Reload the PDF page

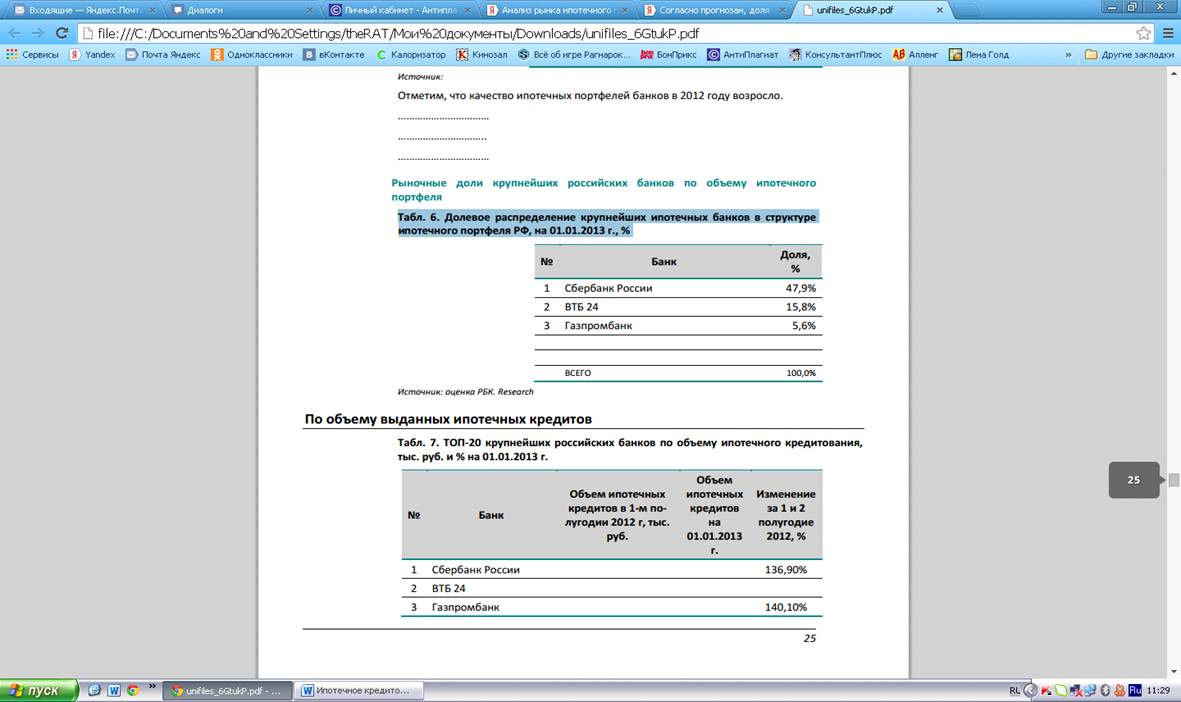pos(63,33)
